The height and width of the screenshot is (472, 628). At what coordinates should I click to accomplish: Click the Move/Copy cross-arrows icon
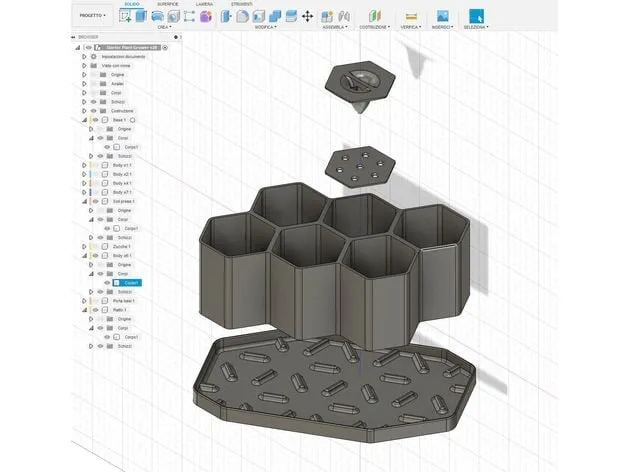click(307, 16)
